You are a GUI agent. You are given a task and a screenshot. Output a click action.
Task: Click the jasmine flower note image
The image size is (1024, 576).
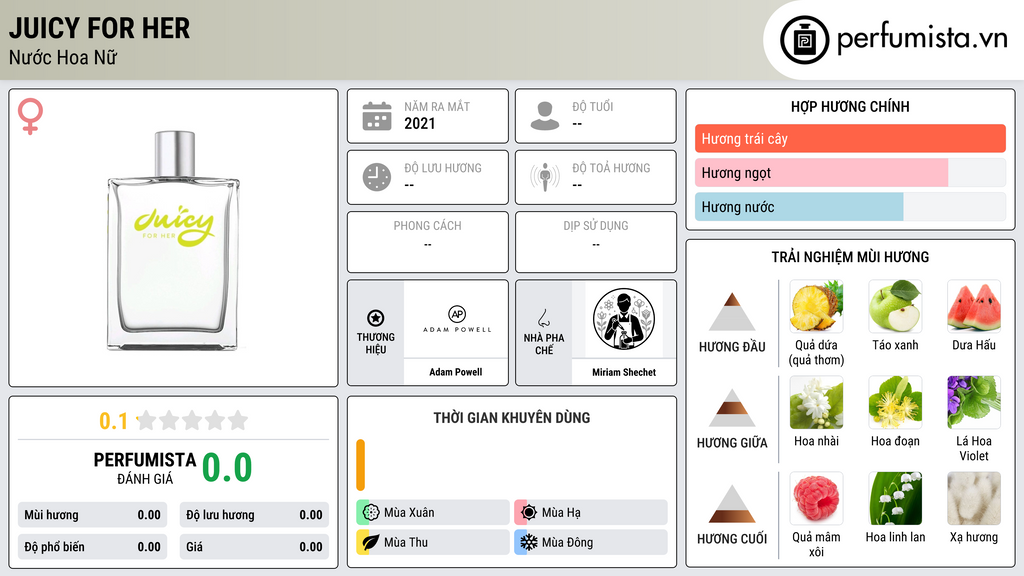point(816,402)
